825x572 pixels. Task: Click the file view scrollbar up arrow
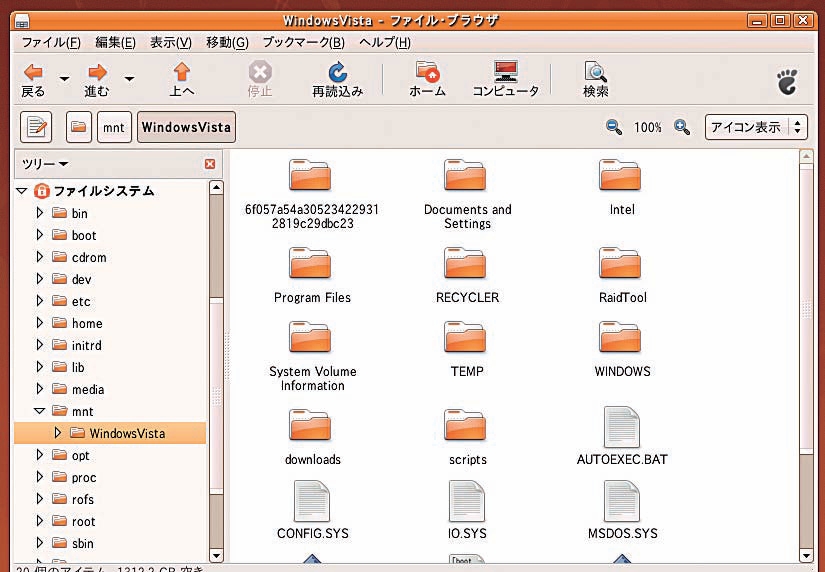[806, 156]
